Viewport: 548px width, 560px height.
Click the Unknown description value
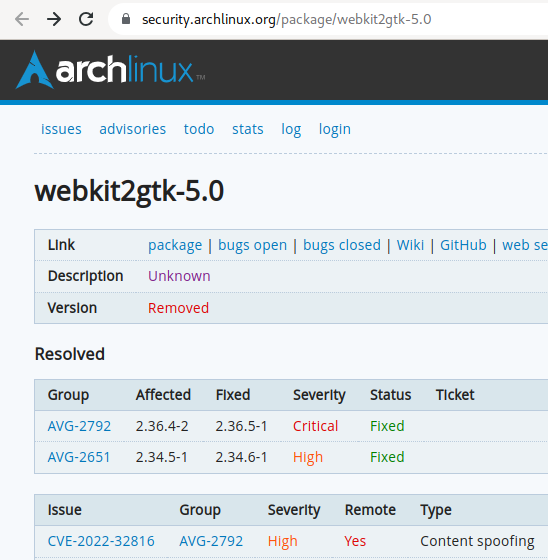[179, 276]
